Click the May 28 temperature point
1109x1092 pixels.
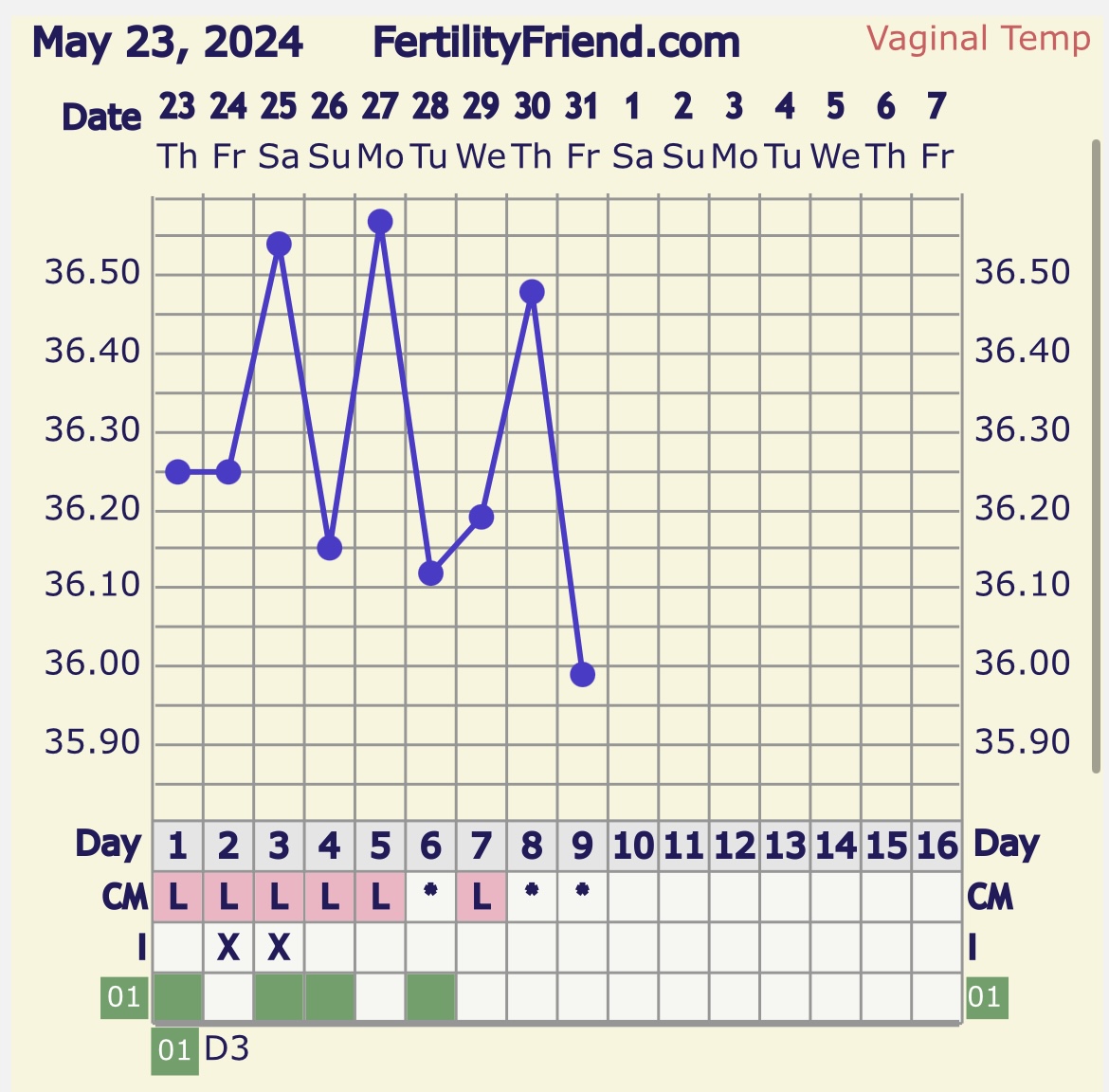pos(430,573)
